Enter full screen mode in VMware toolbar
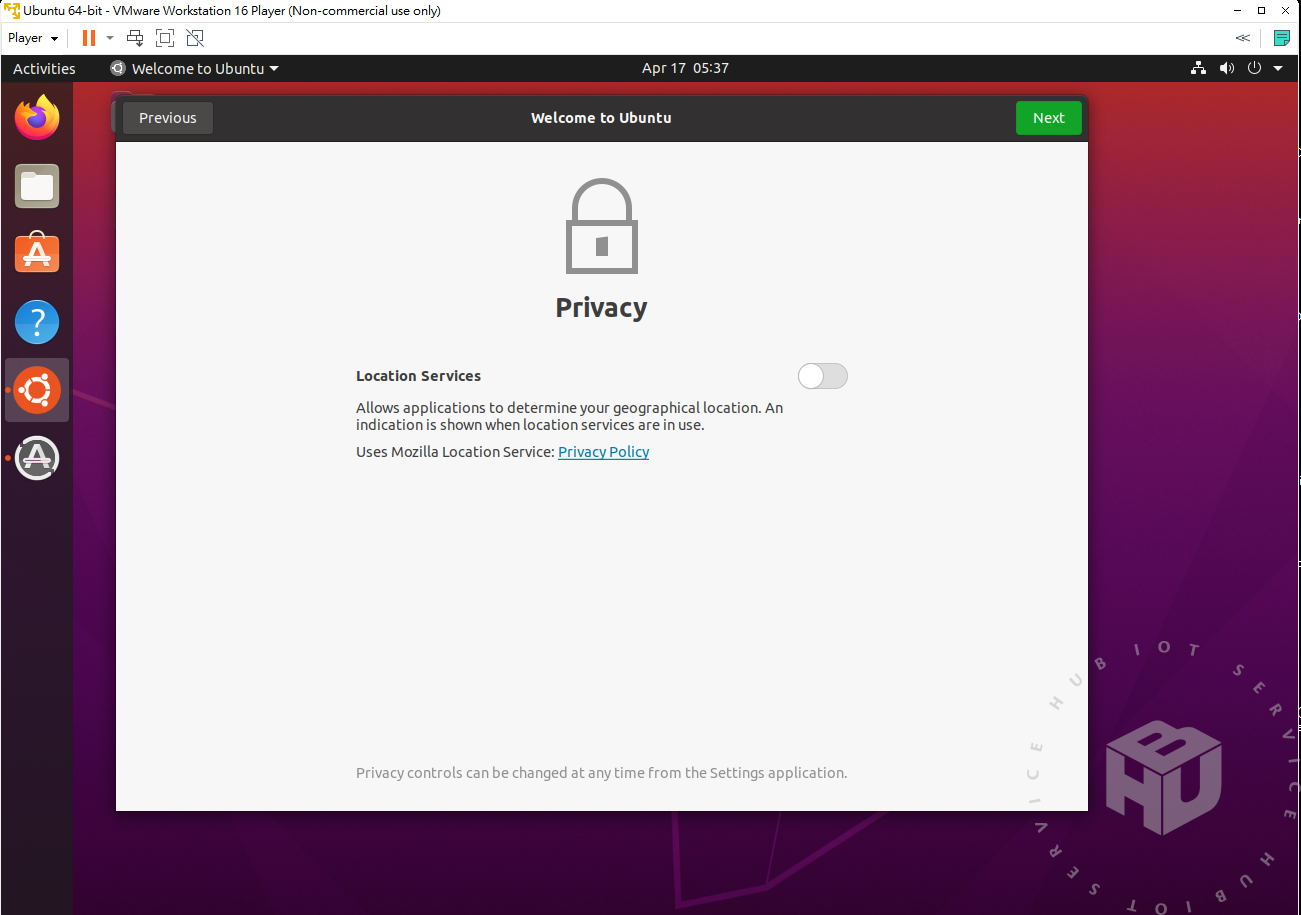 [x=165, y=38]
